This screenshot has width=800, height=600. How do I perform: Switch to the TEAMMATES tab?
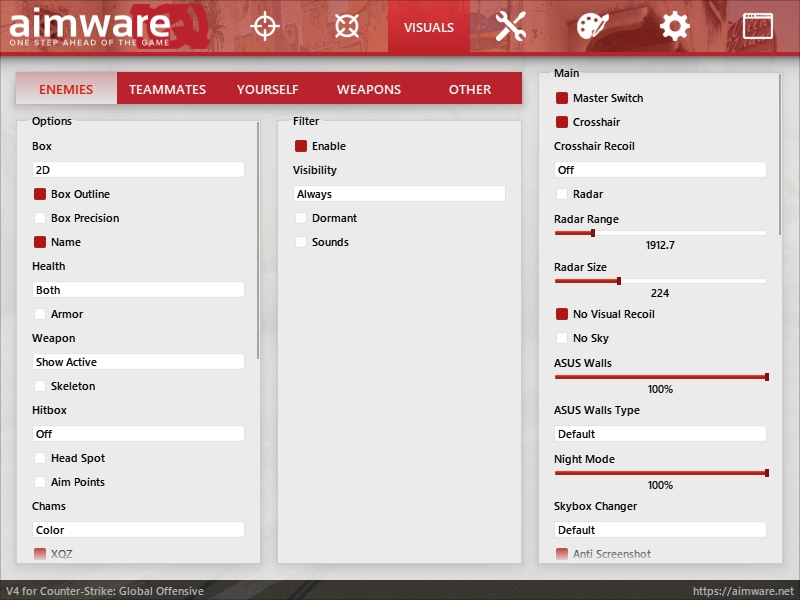point(167,89)
